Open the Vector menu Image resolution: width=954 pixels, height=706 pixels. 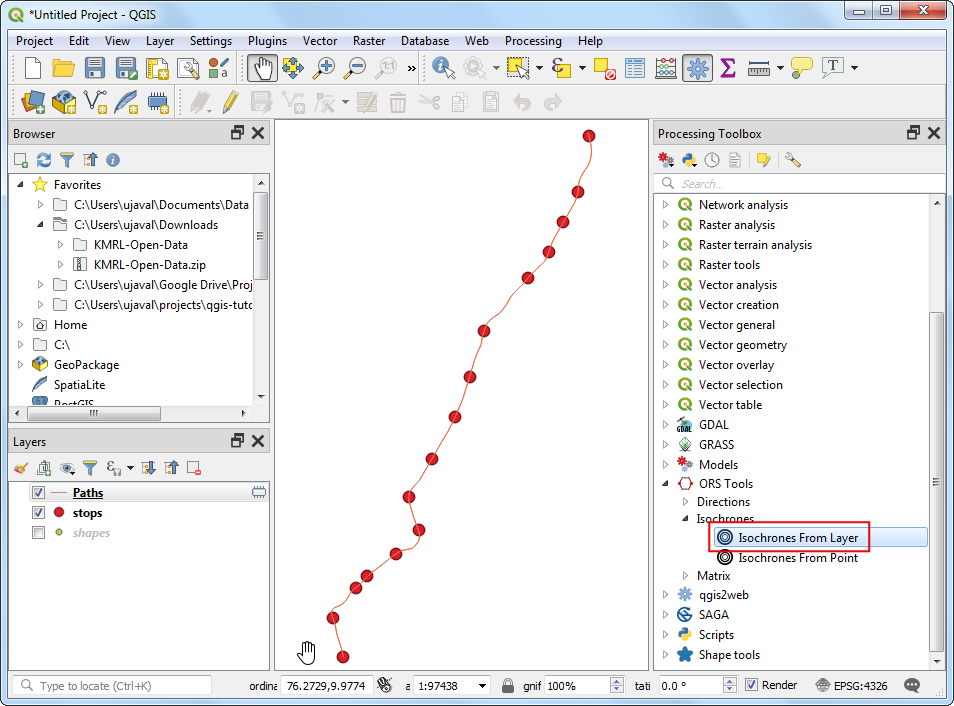pos(319,41)
